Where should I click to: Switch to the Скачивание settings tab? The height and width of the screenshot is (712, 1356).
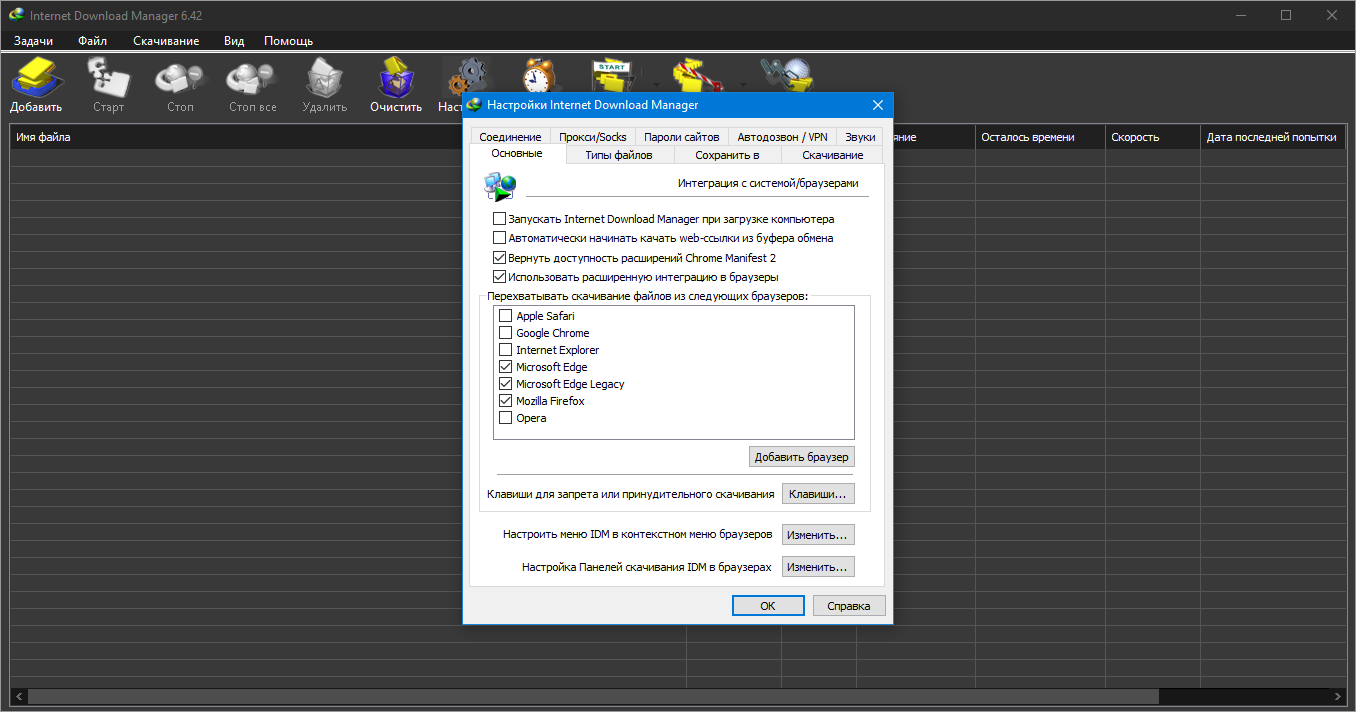tap(832, 155)
